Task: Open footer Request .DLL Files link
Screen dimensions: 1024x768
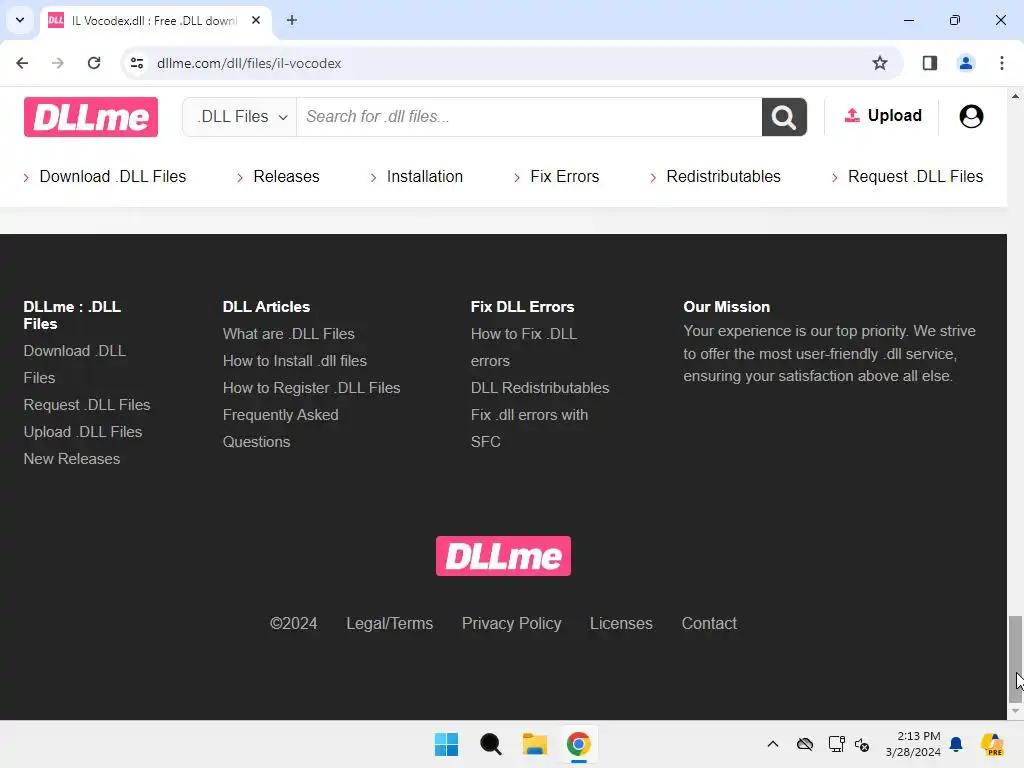Action: coord(87,405)
